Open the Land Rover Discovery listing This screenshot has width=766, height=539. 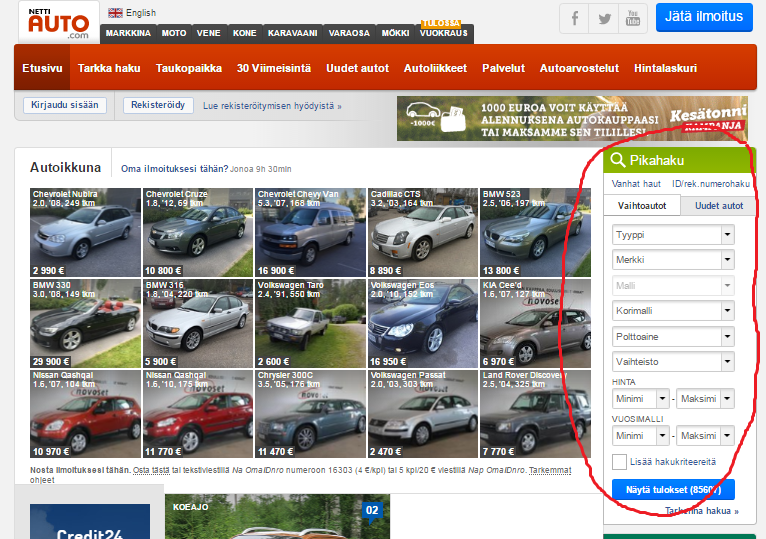coord(535,414)
